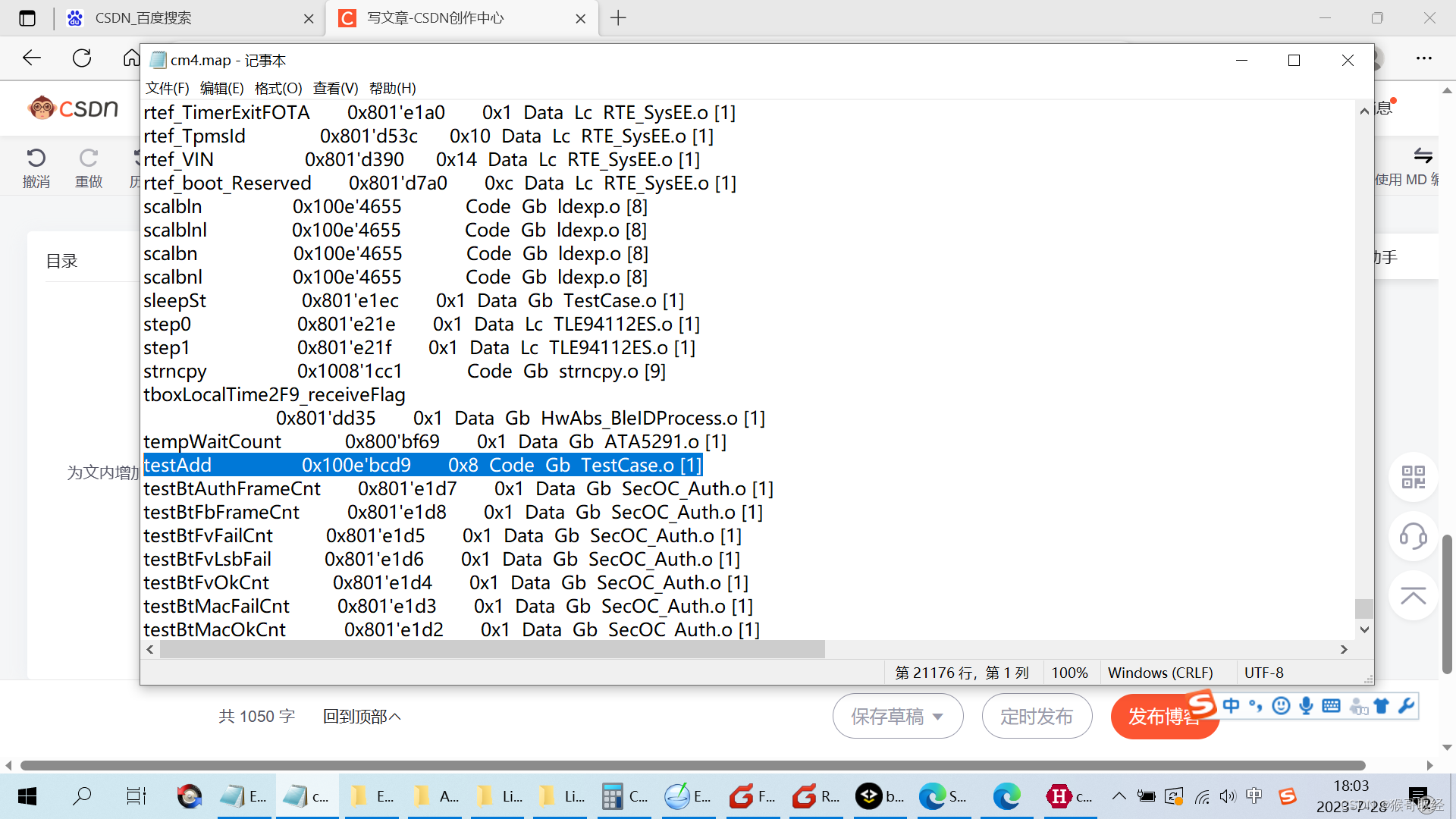Click the redo (重做) icon
Viewport: 1456px width, 819px height.
[x=89, y=158]
